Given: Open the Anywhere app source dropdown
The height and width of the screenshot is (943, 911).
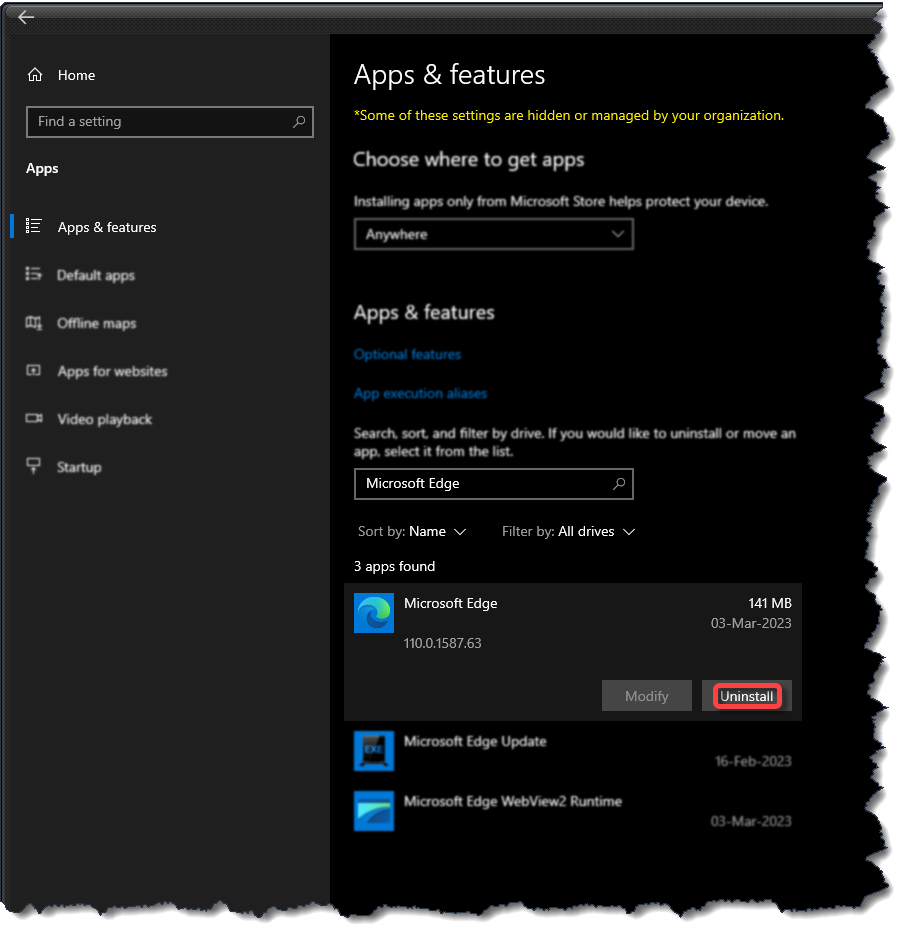Looking at the screenshot, I should (494, 234).
